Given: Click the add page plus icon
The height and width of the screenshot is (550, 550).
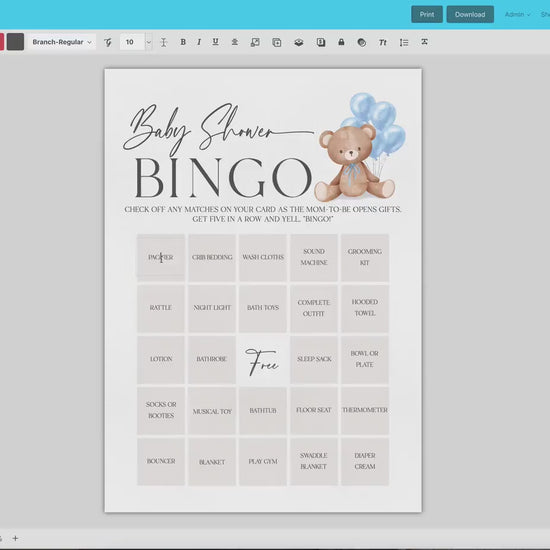Looking at the screenshot, I should pos(15,538).
